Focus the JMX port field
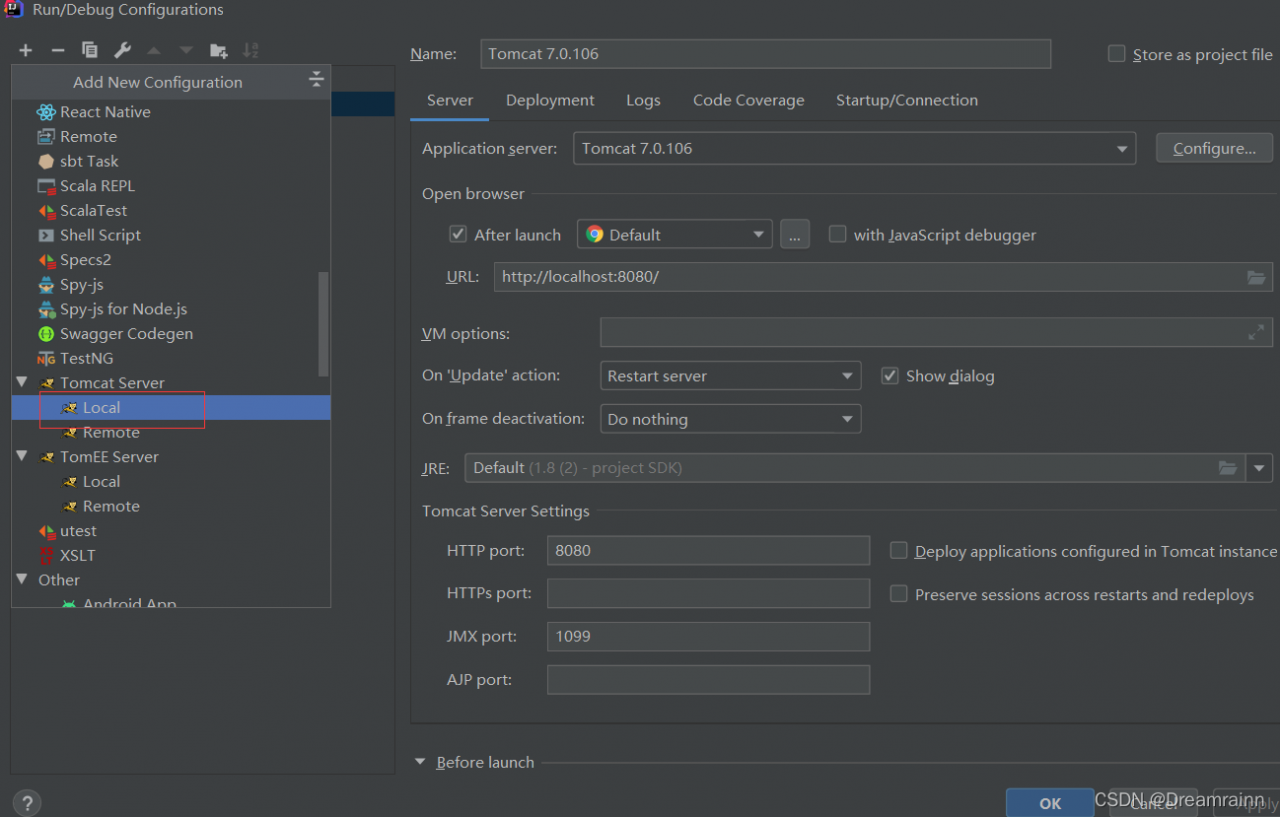 (x=708, y=636)
